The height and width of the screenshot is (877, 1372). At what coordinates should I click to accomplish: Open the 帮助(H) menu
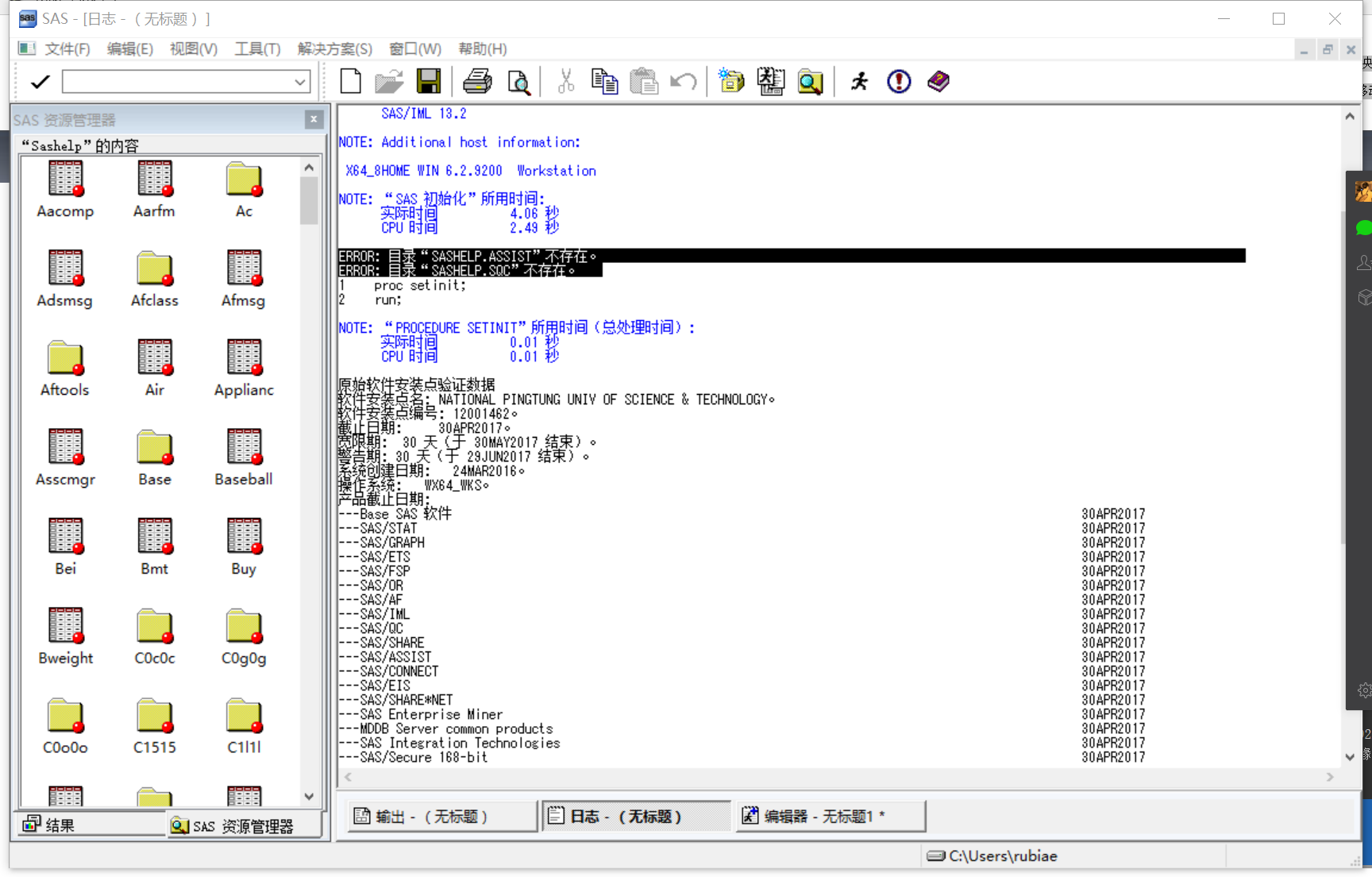(x=483, y=49)
